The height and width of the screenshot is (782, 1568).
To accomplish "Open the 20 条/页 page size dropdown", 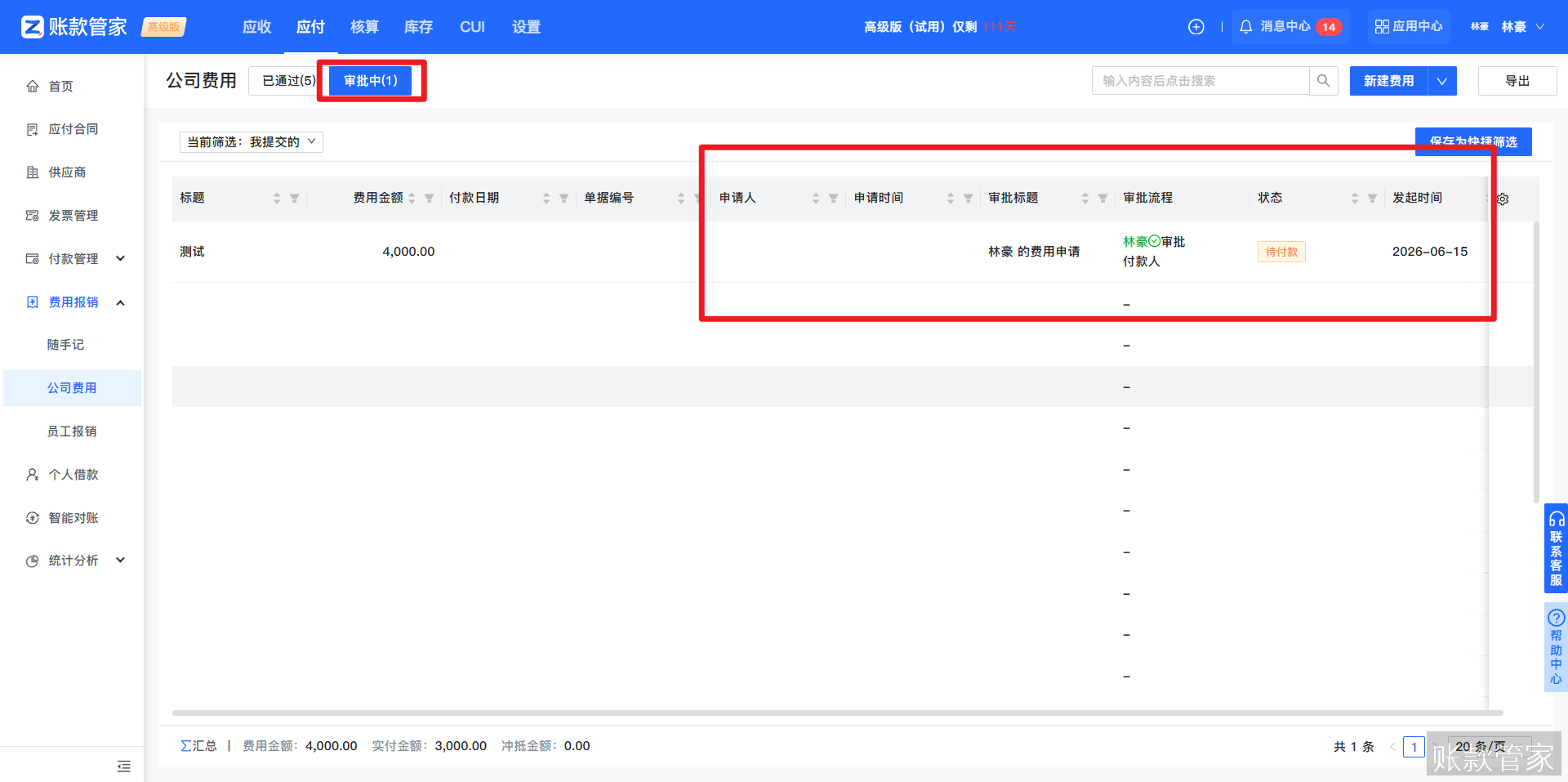I will pos(1490,747).
